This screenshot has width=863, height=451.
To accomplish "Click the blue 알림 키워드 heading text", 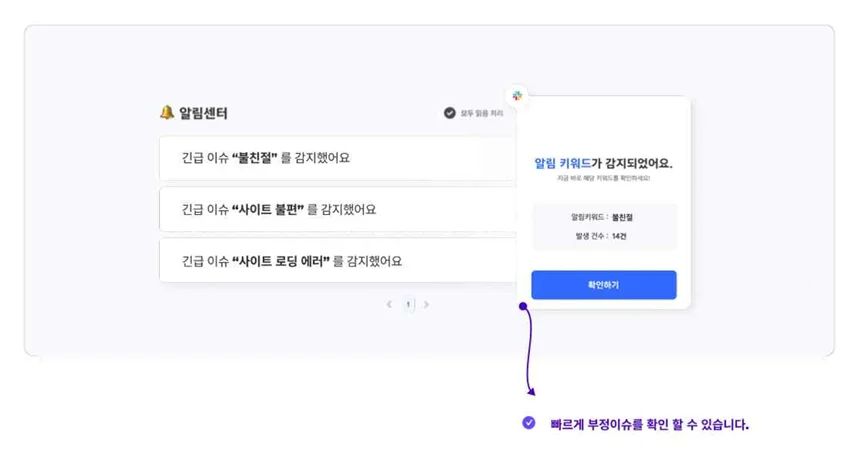I will pyautogui.click(x=562, y=163).
